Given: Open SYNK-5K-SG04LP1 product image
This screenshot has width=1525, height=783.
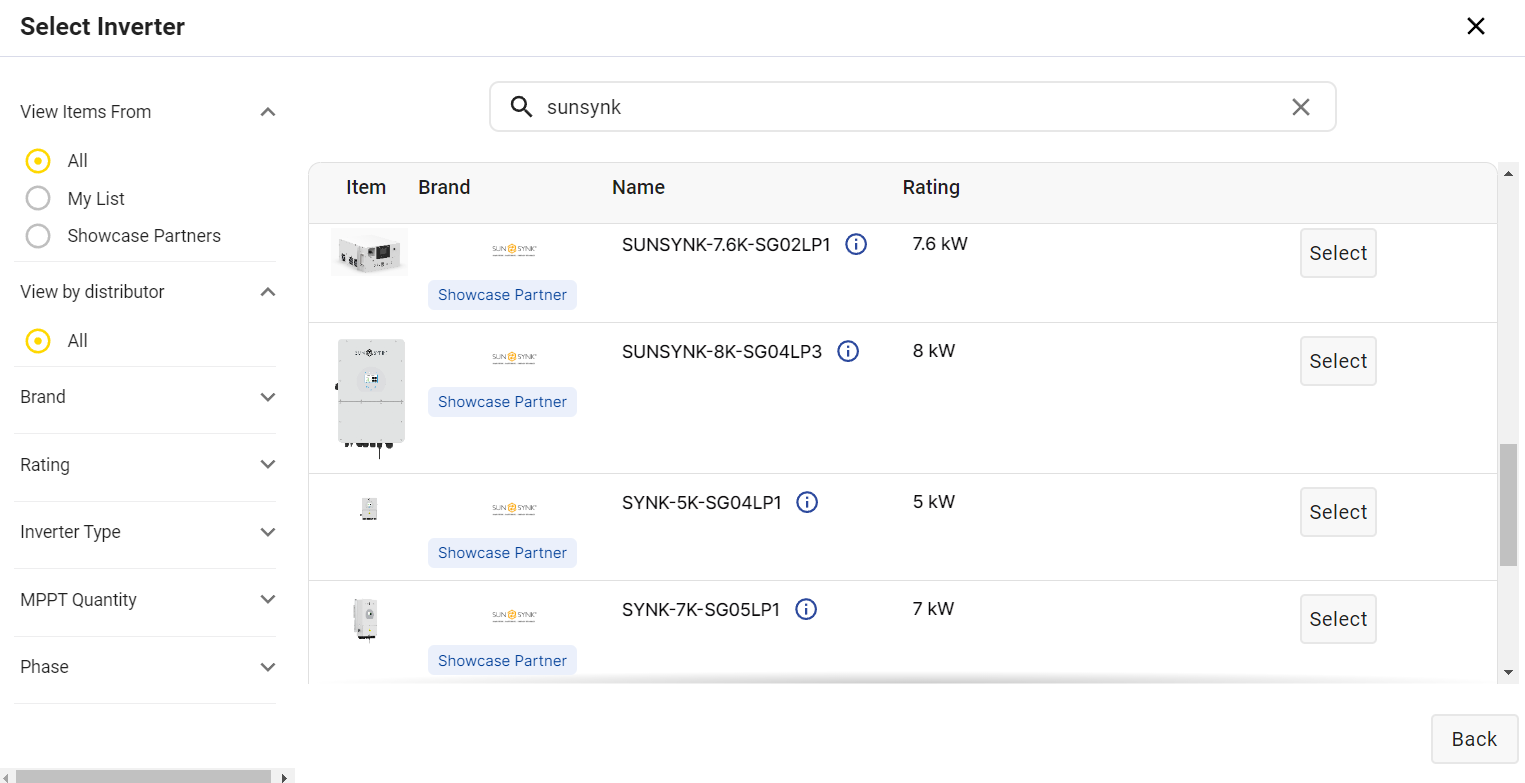Looking at the screenshot, I should (x=368, y=508).
